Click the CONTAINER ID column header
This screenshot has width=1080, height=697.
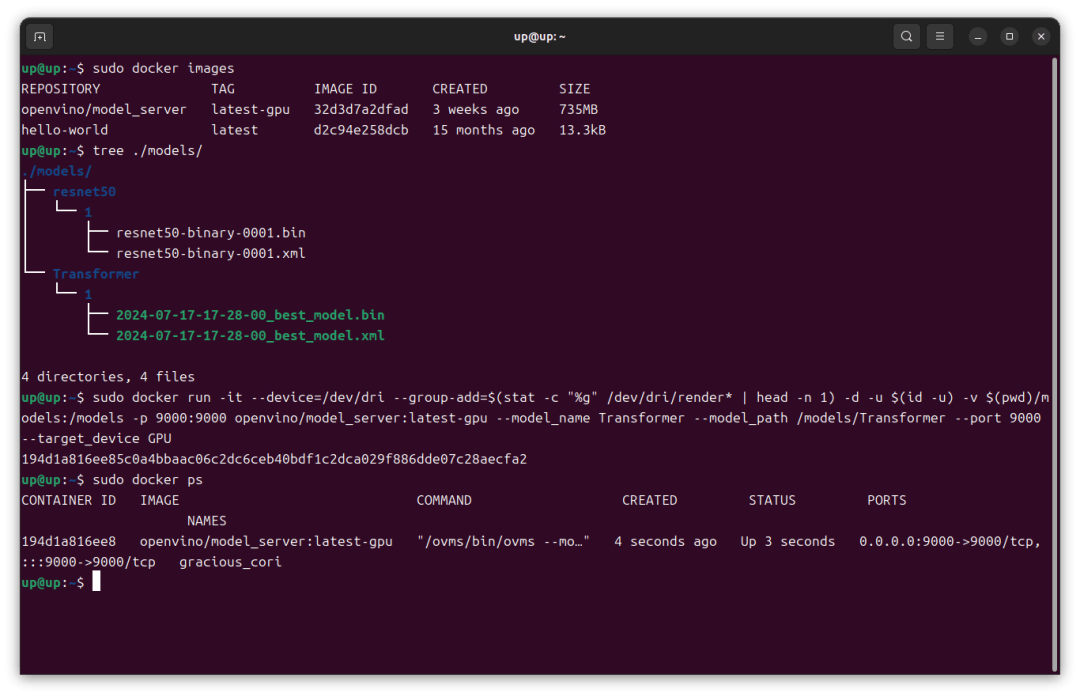68,500
